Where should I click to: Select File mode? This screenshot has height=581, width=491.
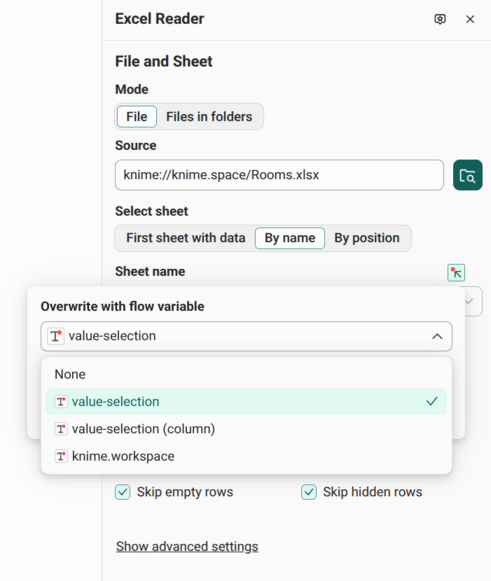pos(137,117)
